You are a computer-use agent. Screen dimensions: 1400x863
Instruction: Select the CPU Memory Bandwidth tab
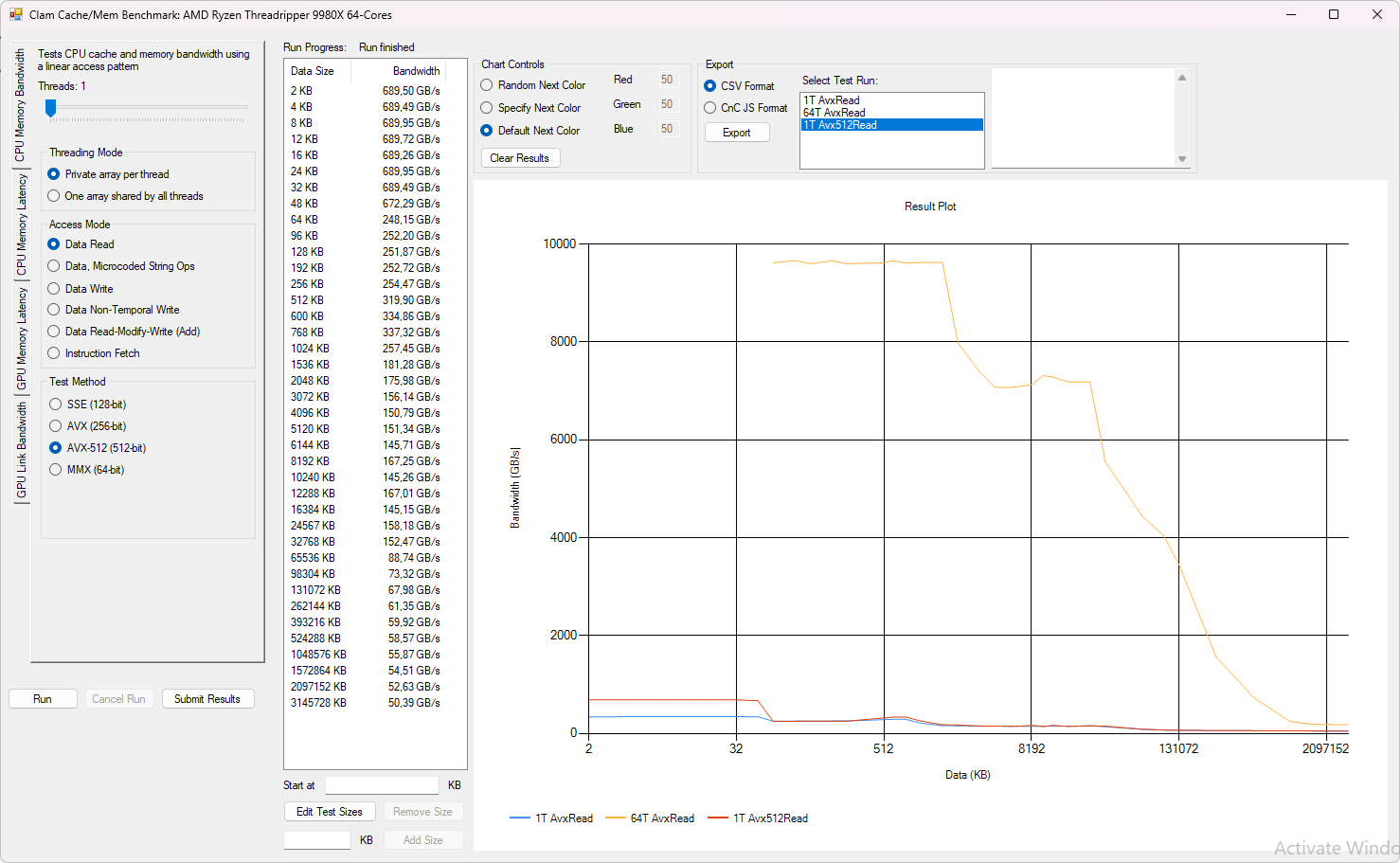19,104
